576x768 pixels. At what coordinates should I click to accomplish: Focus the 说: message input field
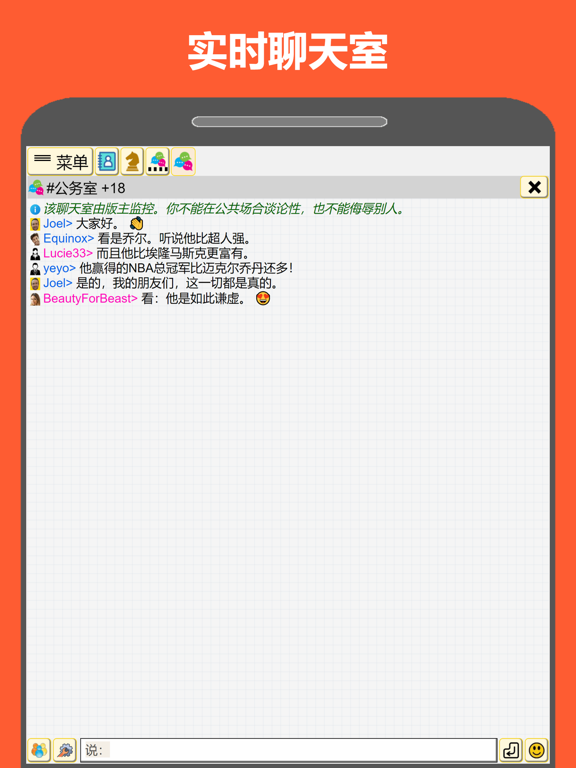288,750
